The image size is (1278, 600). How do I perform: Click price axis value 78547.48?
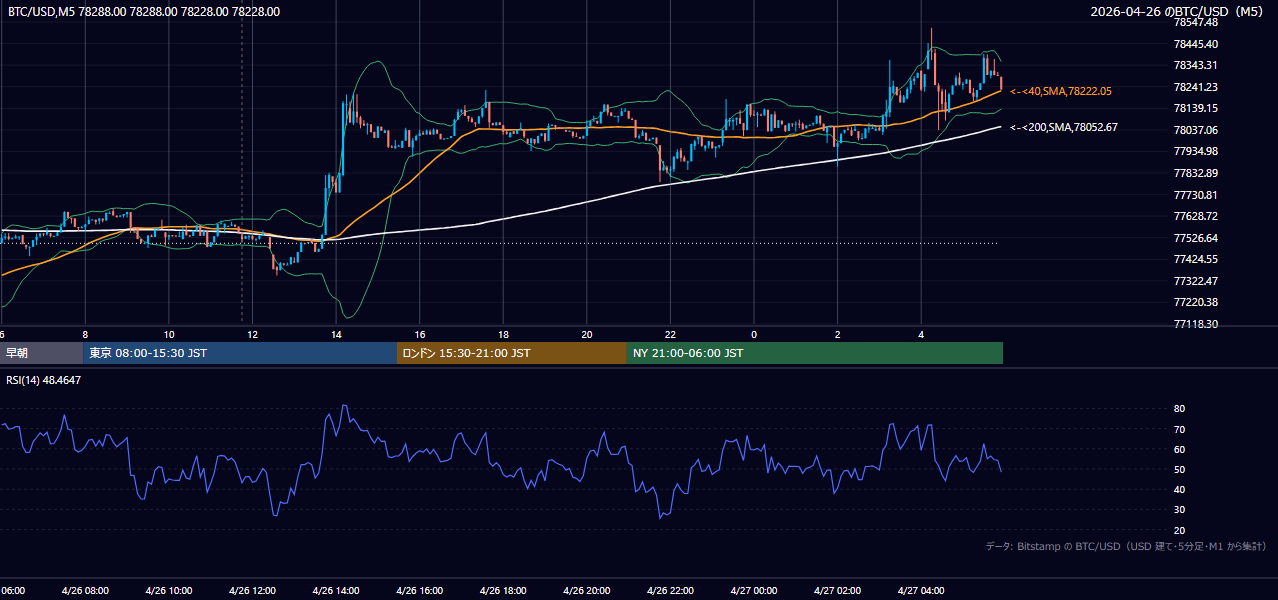click(1195, 22)
